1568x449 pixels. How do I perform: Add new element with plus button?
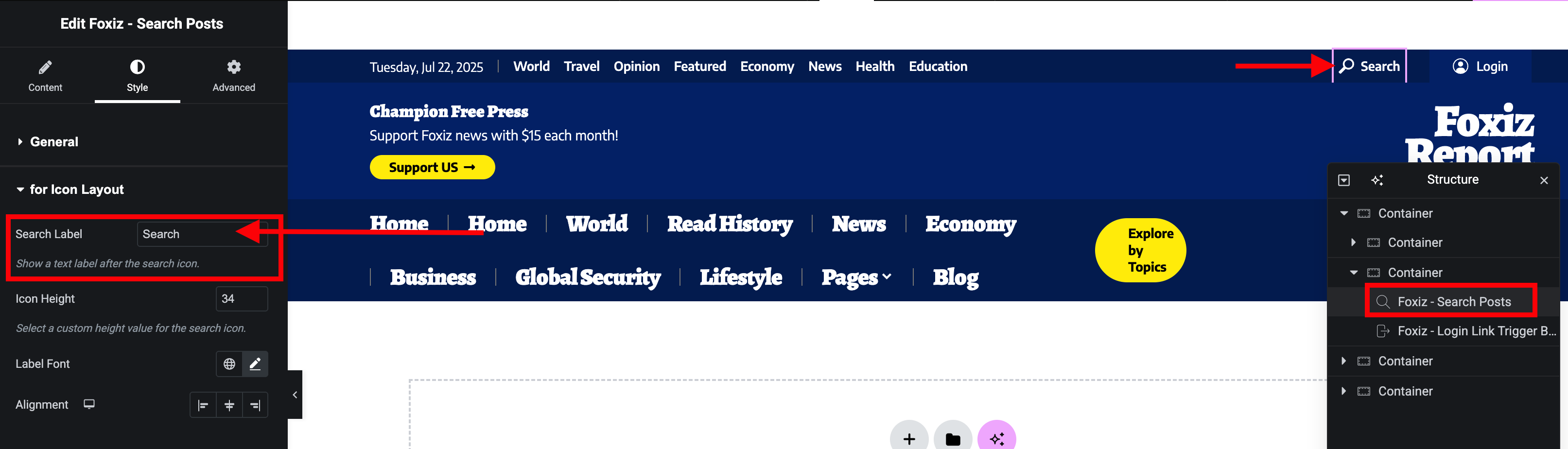pos(909,438)
